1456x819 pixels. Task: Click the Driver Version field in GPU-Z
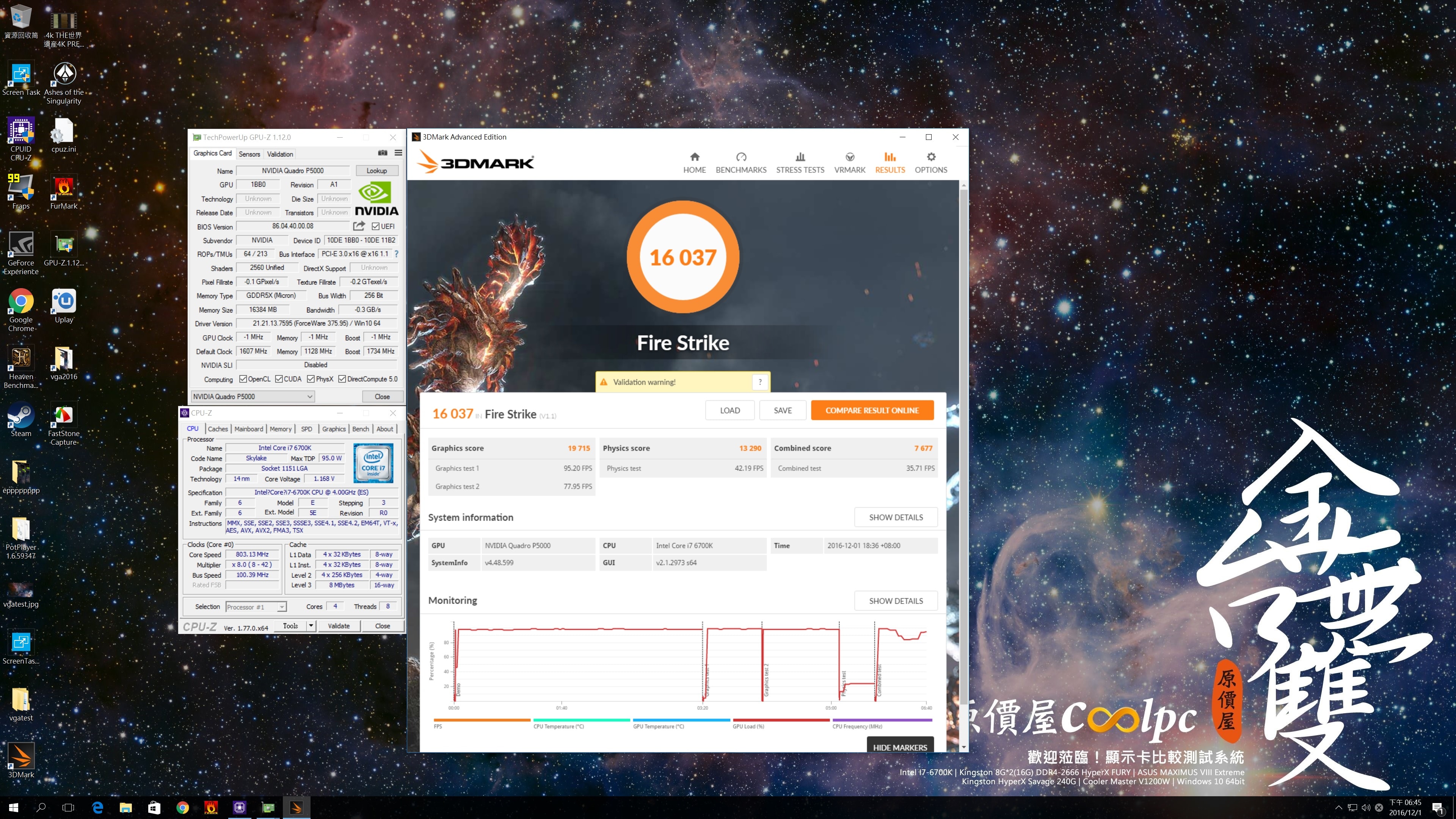[x=317, y=323]
